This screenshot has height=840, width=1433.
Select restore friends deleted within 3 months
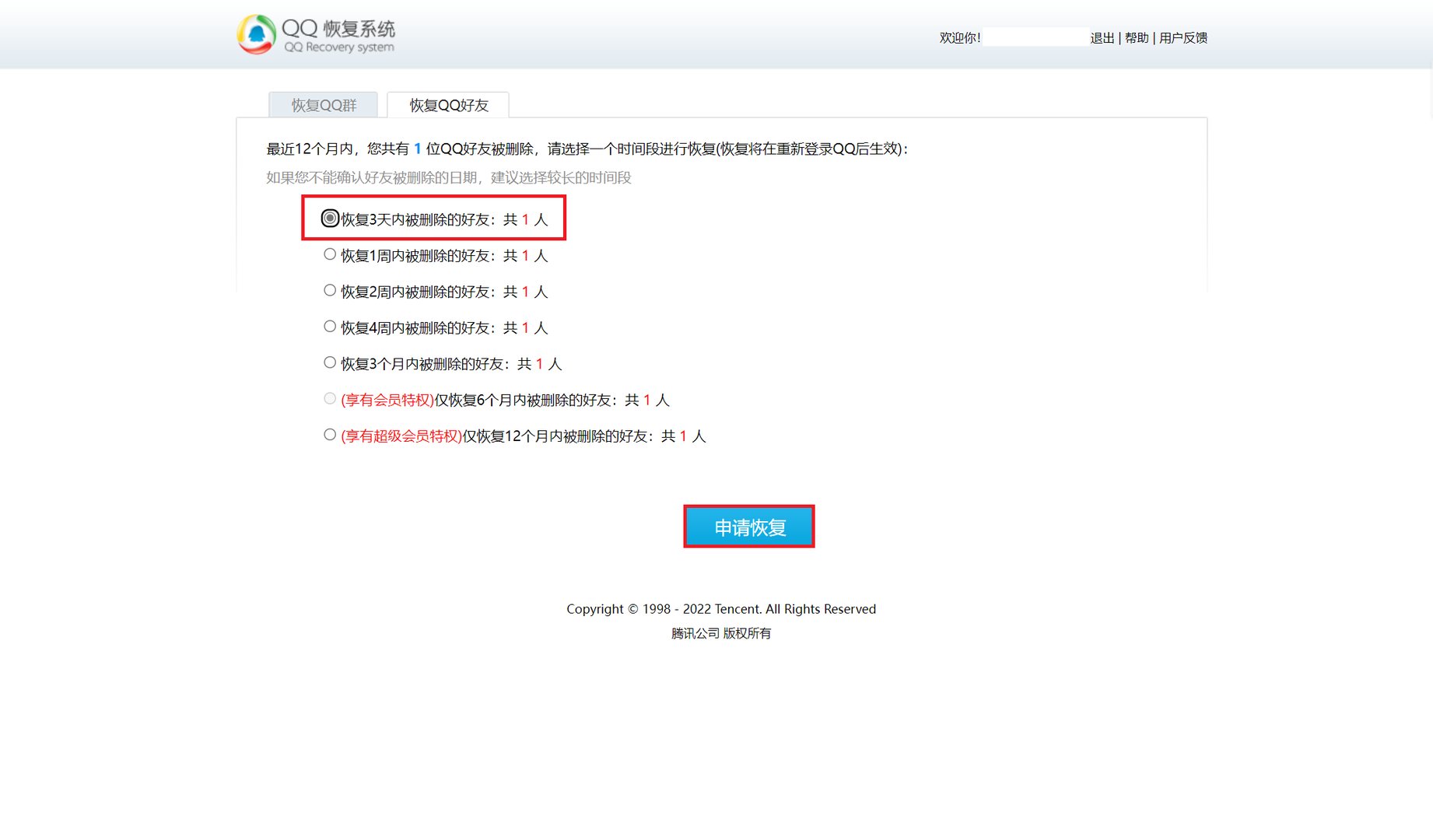click(x=329, y=362)
